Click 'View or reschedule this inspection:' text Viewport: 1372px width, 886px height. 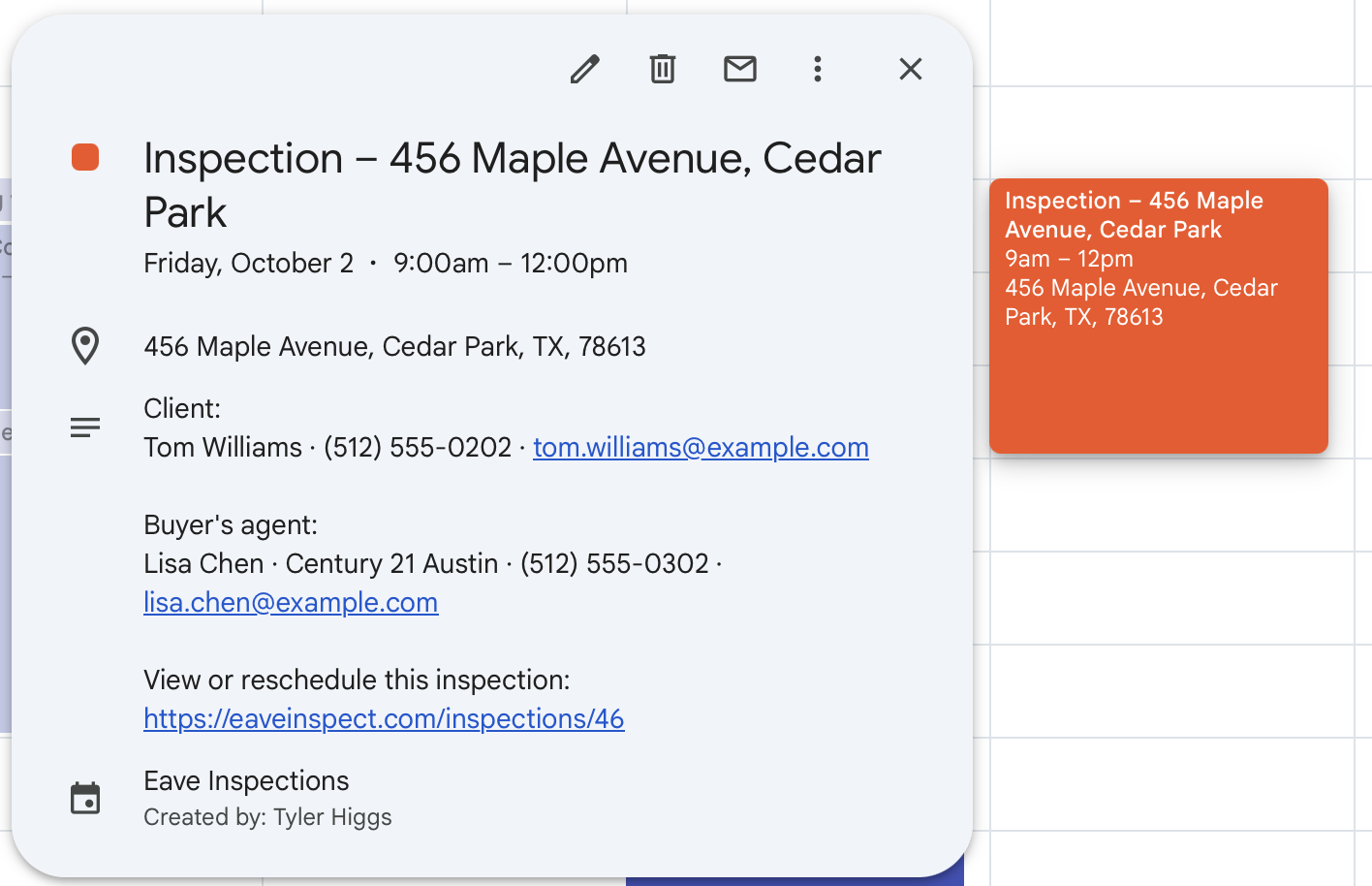coord(357,680)
